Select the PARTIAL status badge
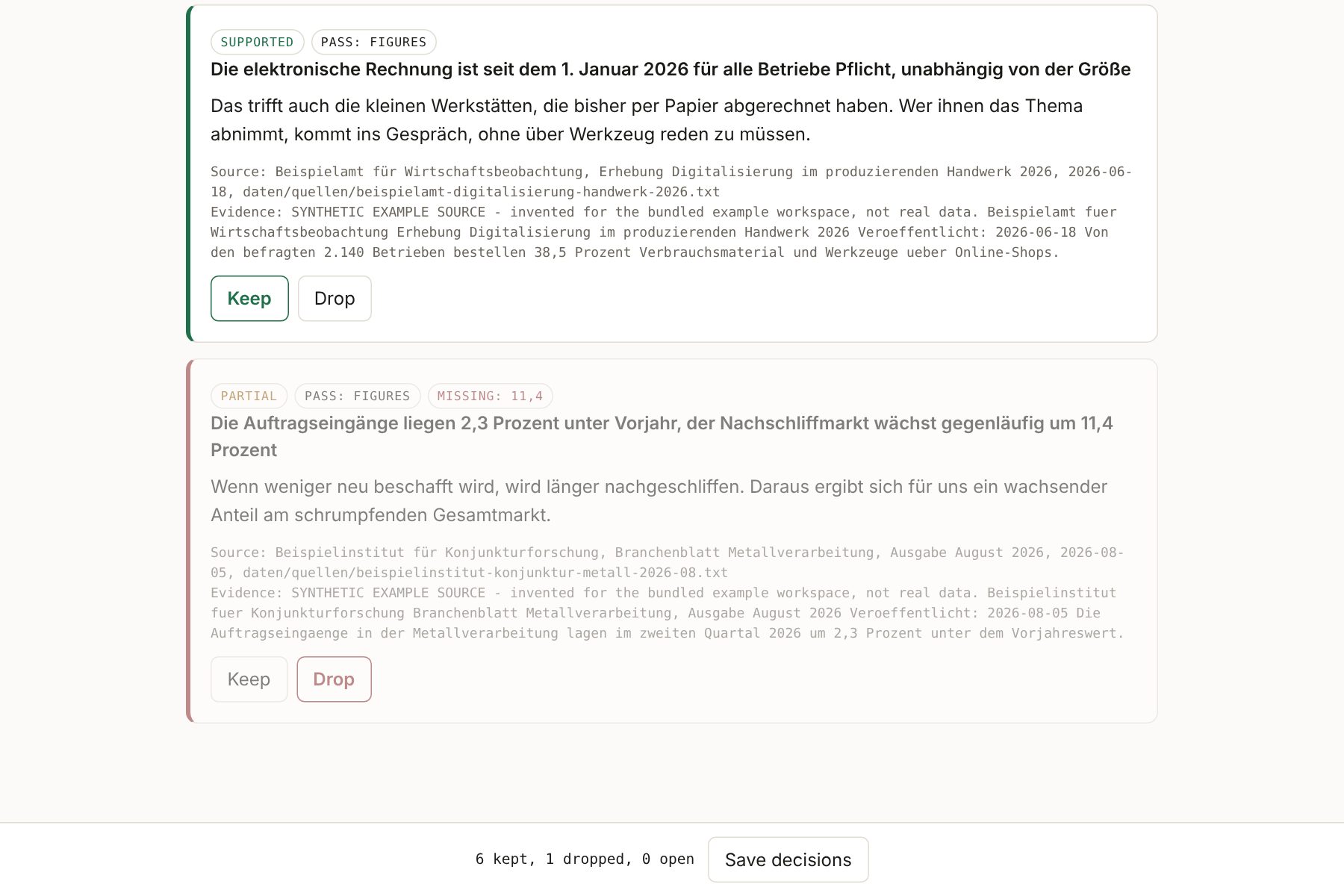1344x896 pixels. 249,396
